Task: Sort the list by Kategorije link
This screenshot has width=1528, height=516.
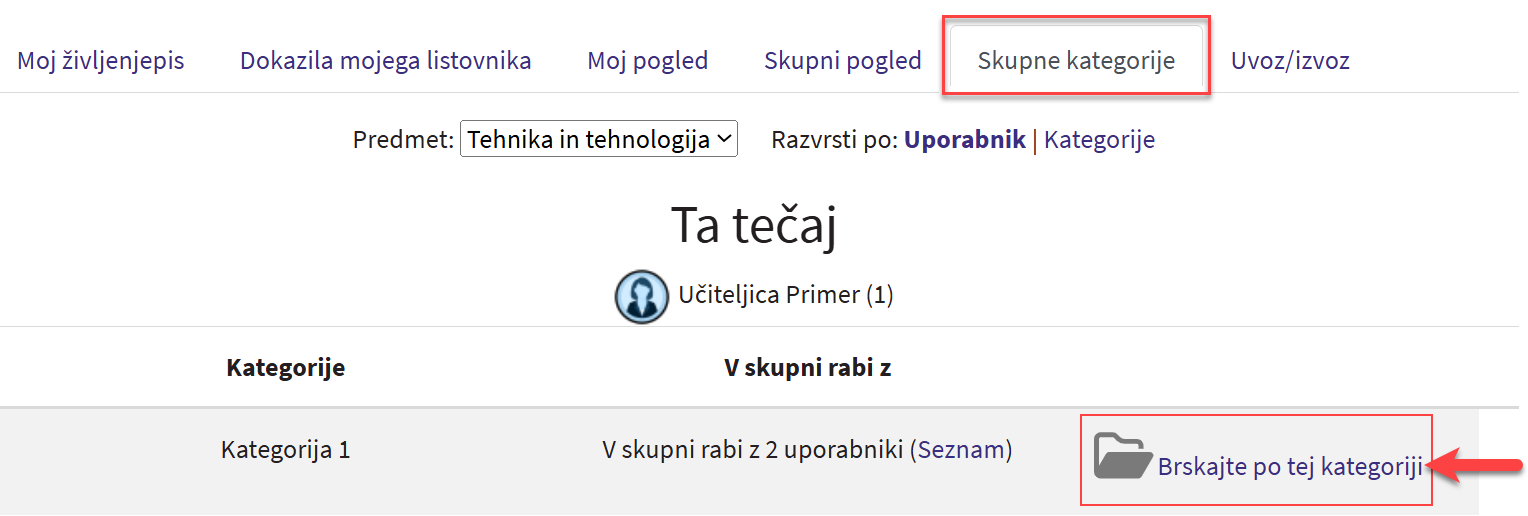Action: point(1099,140)
